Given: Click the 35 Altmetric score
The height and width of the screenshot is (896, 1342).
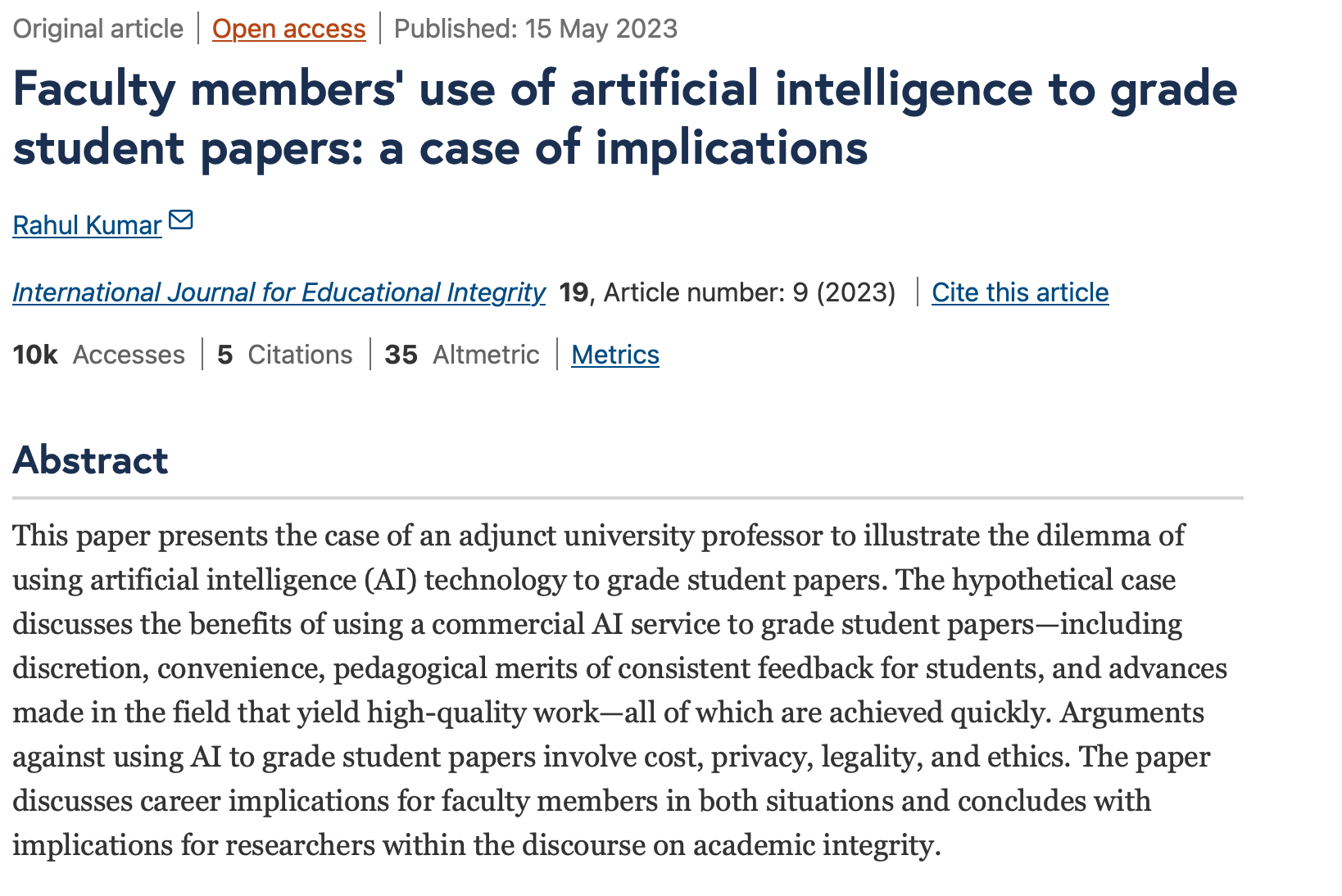Looking at the screenshot, I should click(x=462, y=355).
